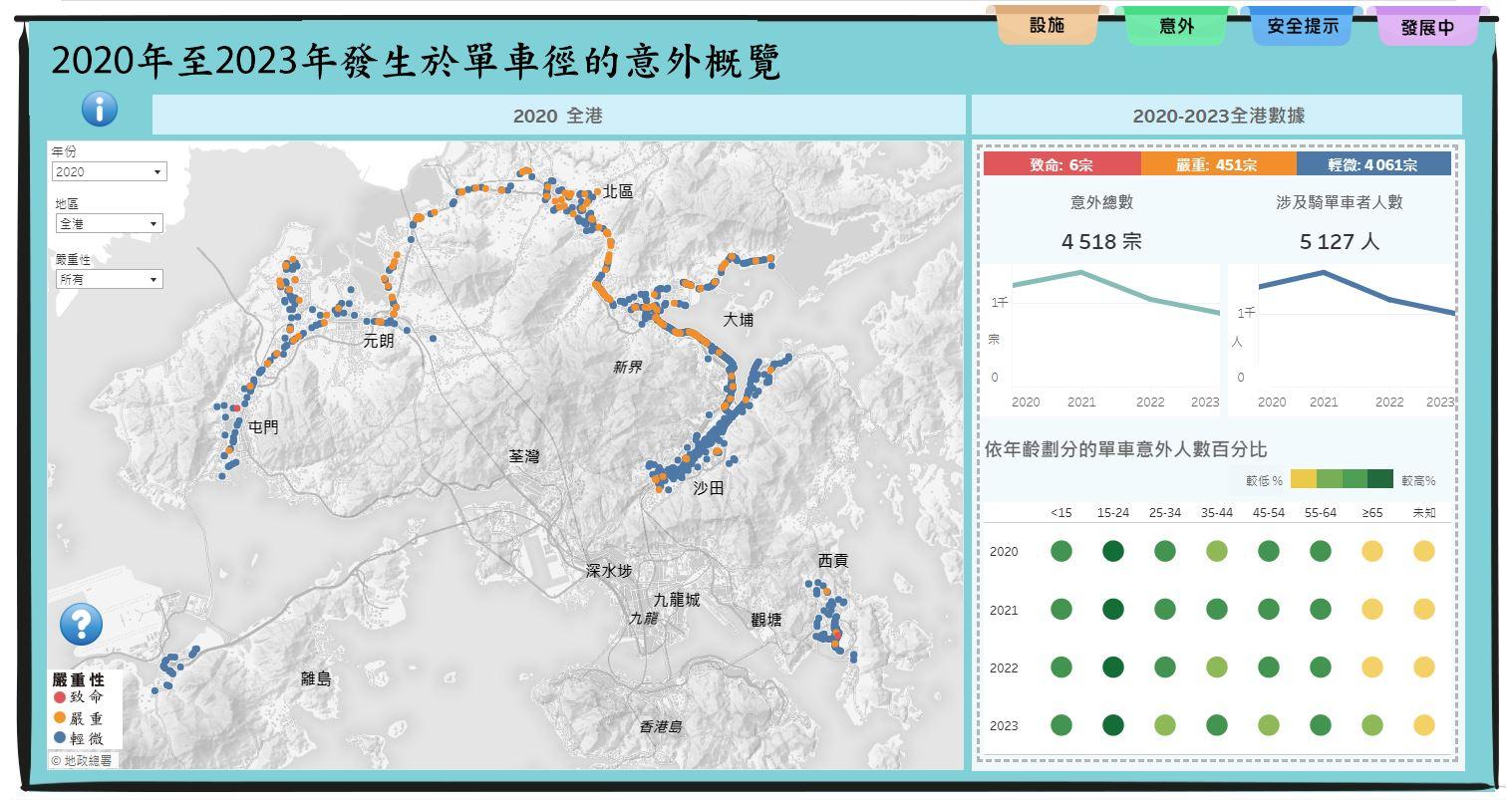Screen dimensions: 1512x800
Task: Click the blue info icon
Action: 99,109
